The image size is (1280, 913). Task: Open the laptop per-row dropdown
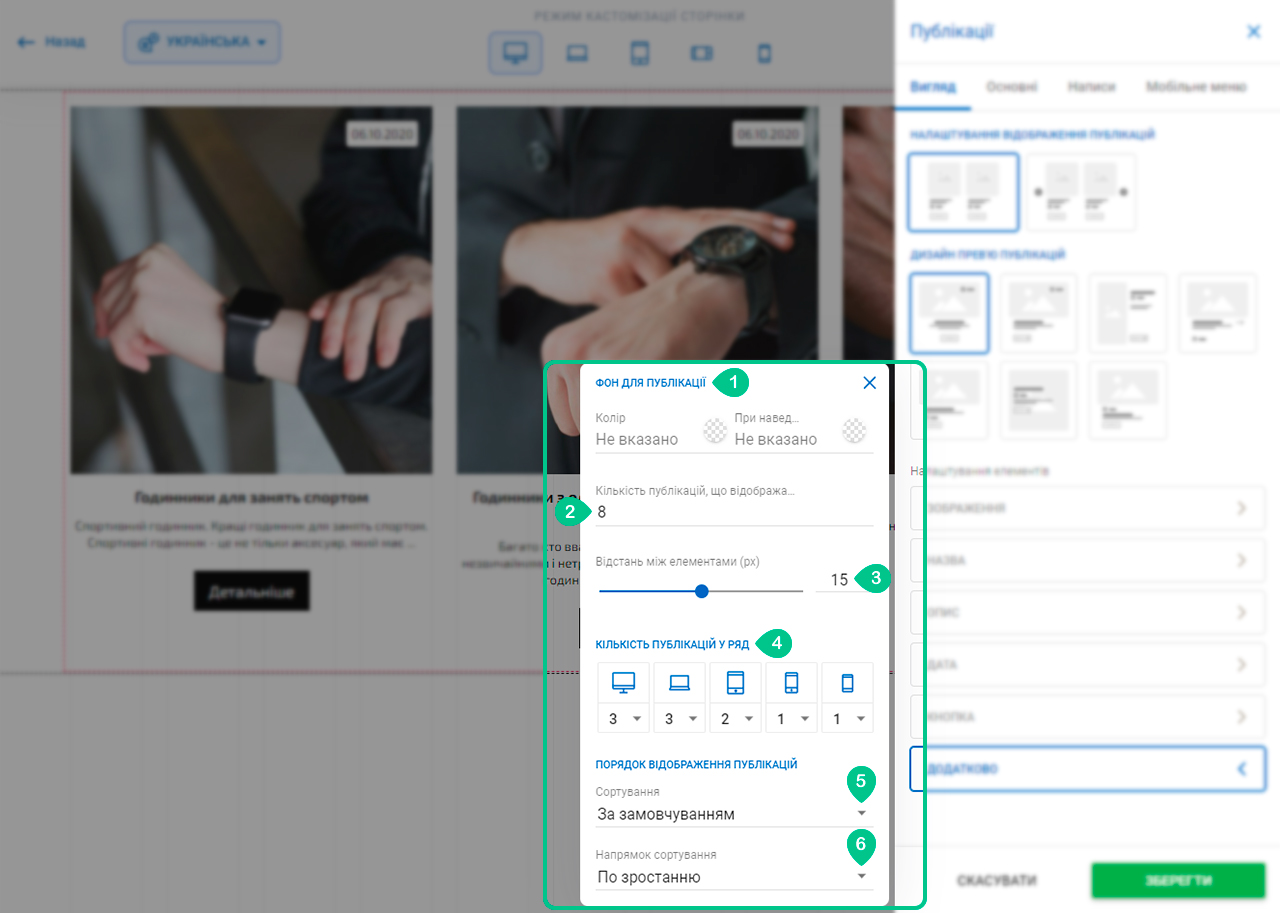tap(679, 718)
